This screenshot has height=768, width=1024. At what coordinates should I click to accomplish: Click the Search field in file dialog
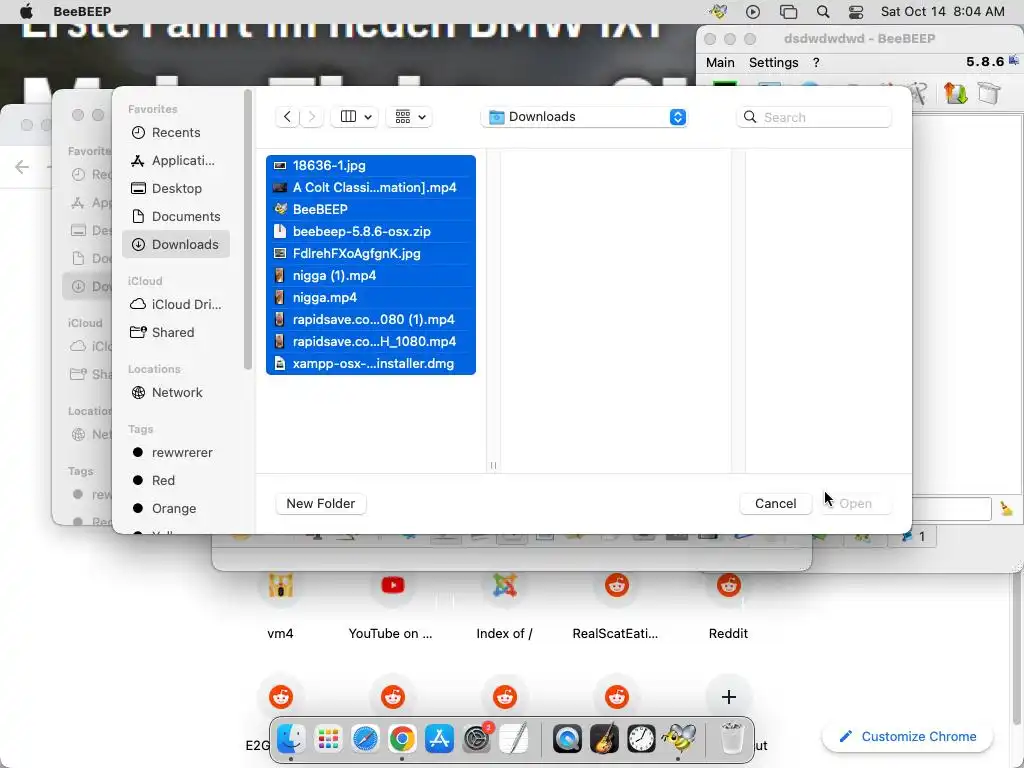click(814, 117)
